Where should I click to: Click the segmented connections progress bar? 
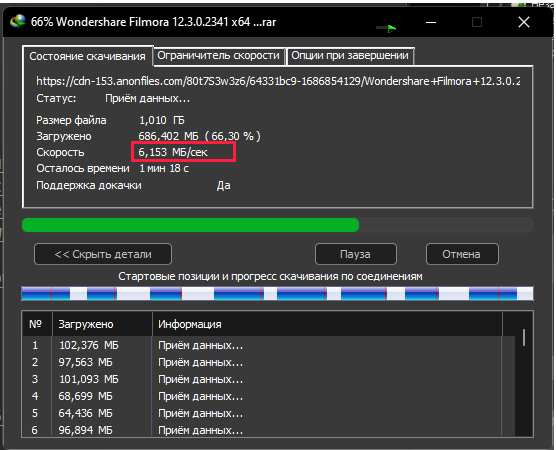(x=277, y=294)
